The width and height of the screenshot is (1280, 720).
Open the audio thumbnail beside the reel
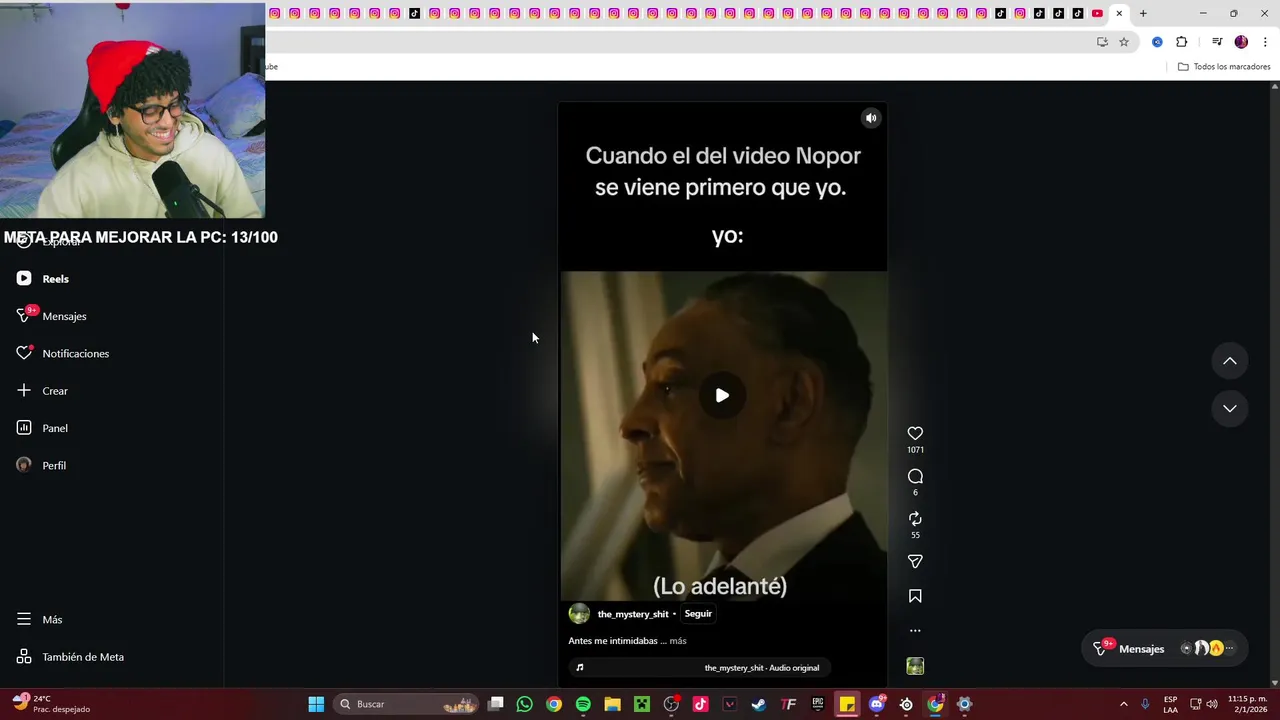coord(915,666)
